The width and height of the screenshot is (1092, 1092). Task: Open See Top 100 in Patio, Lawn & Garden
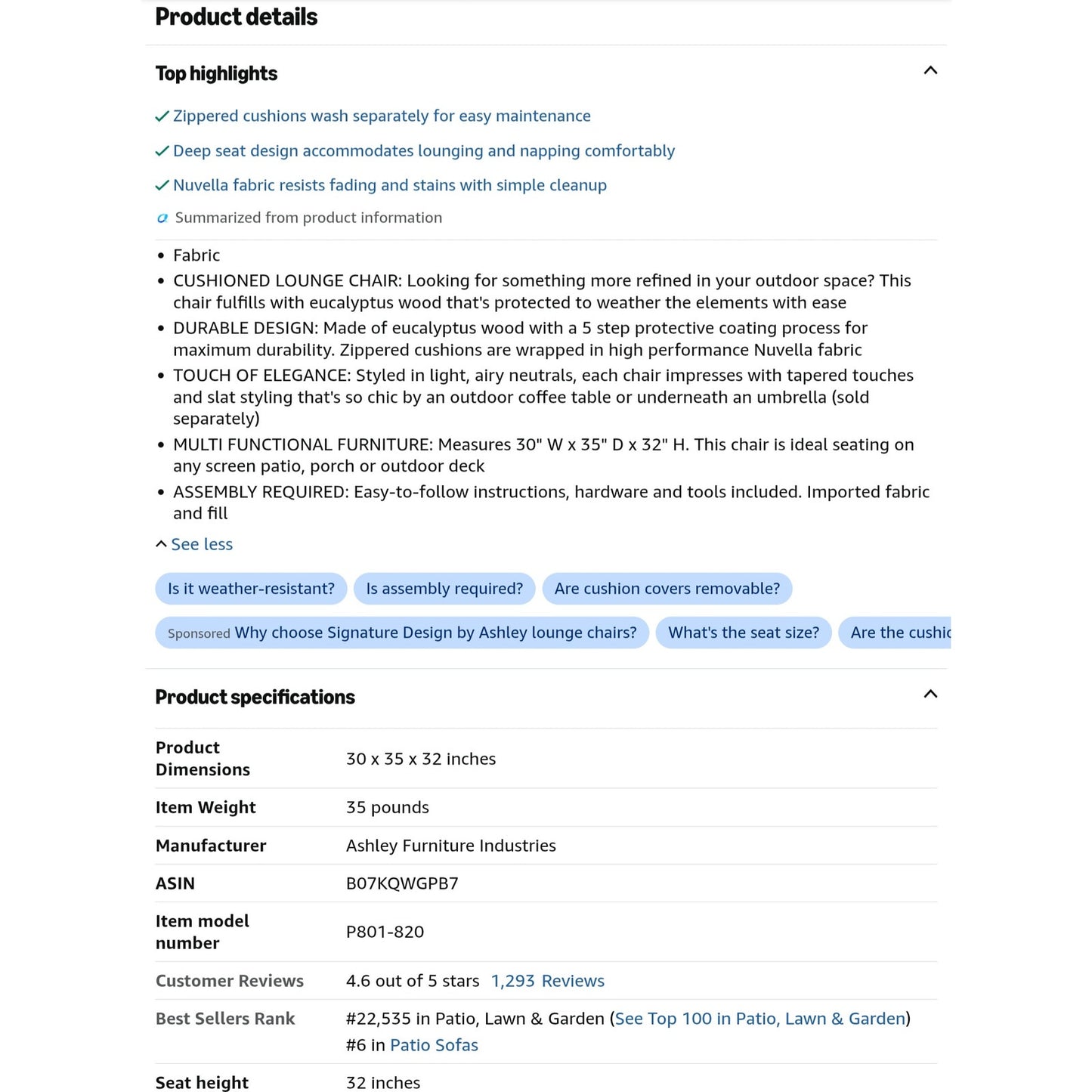760,1019
